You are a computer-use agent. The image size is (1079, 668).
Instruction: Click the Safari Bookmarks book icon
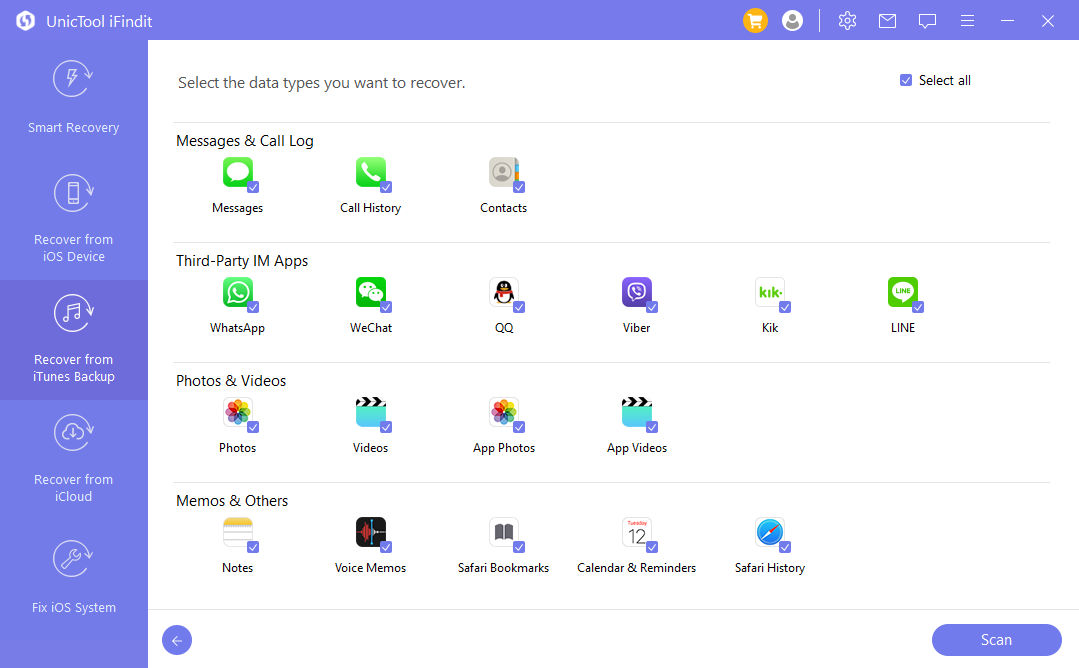coord(504,532)
